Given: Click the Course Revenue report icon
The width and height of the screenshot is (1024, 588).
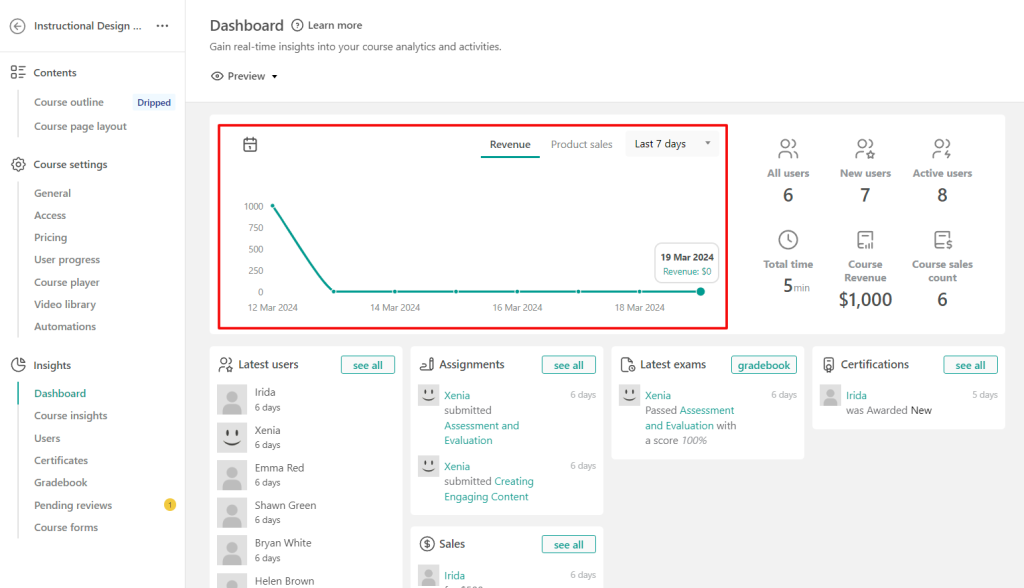Looking at the screenshot, I should (x=865, y=240).
